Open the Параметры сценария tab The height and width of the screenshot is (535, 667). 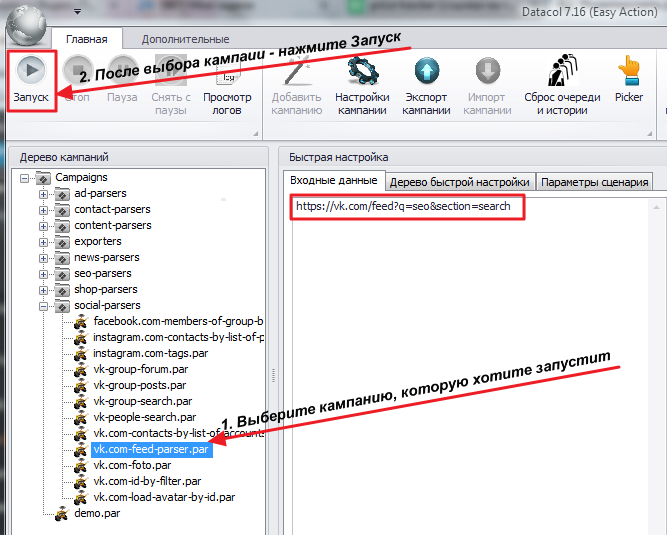[x=594, y=182]
